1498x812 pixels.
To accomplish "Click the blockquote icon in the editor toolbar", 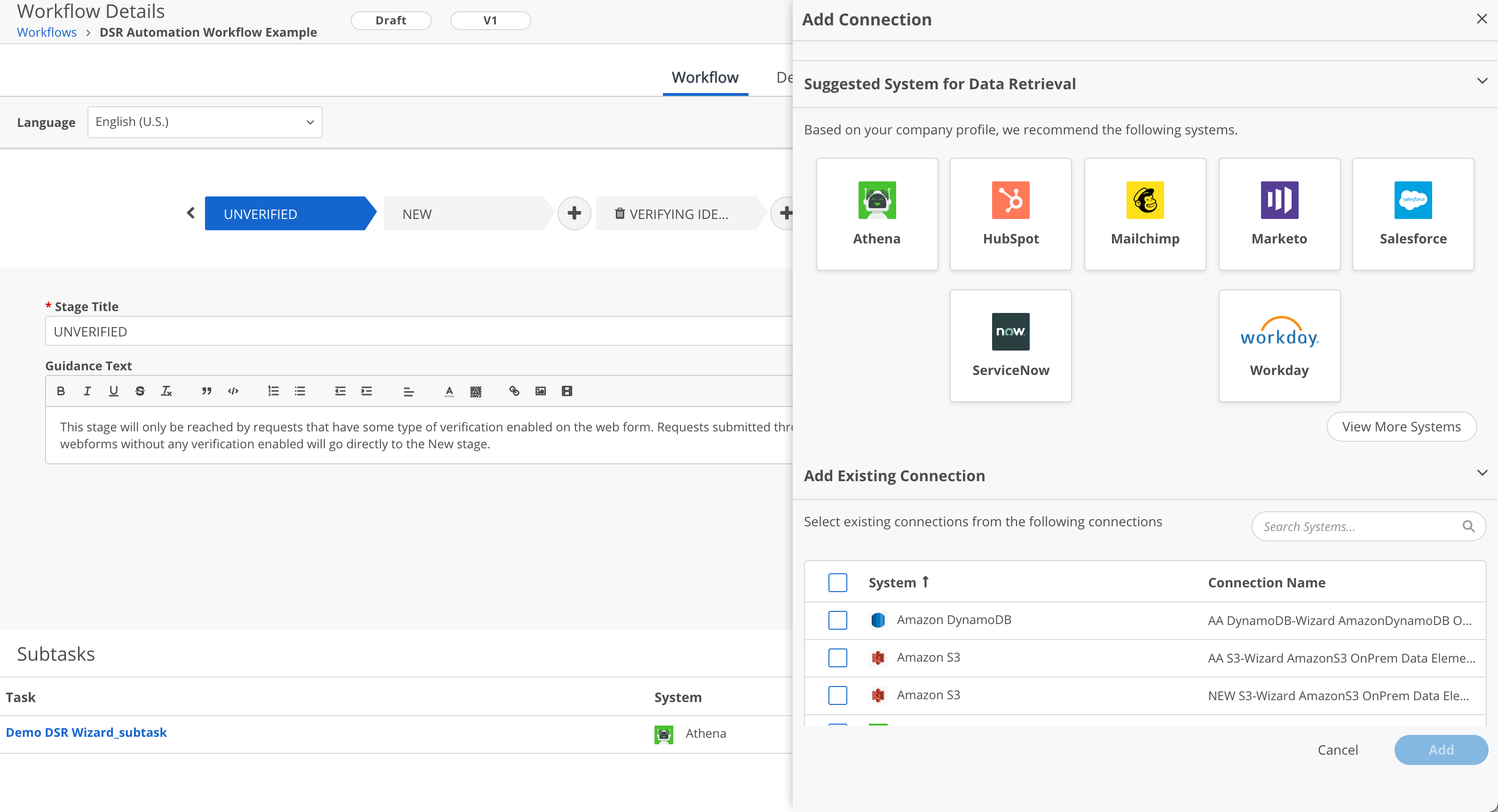I will tap(206, 391).
